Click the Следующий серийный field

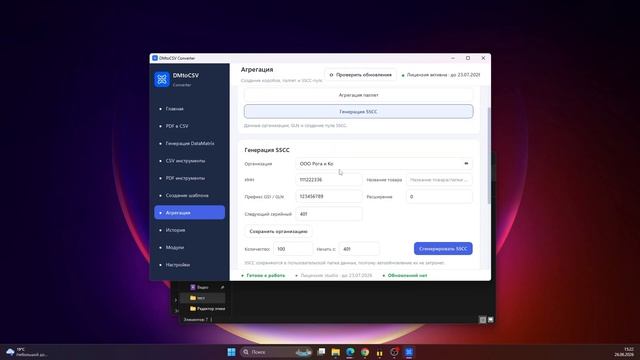point(329,214)
